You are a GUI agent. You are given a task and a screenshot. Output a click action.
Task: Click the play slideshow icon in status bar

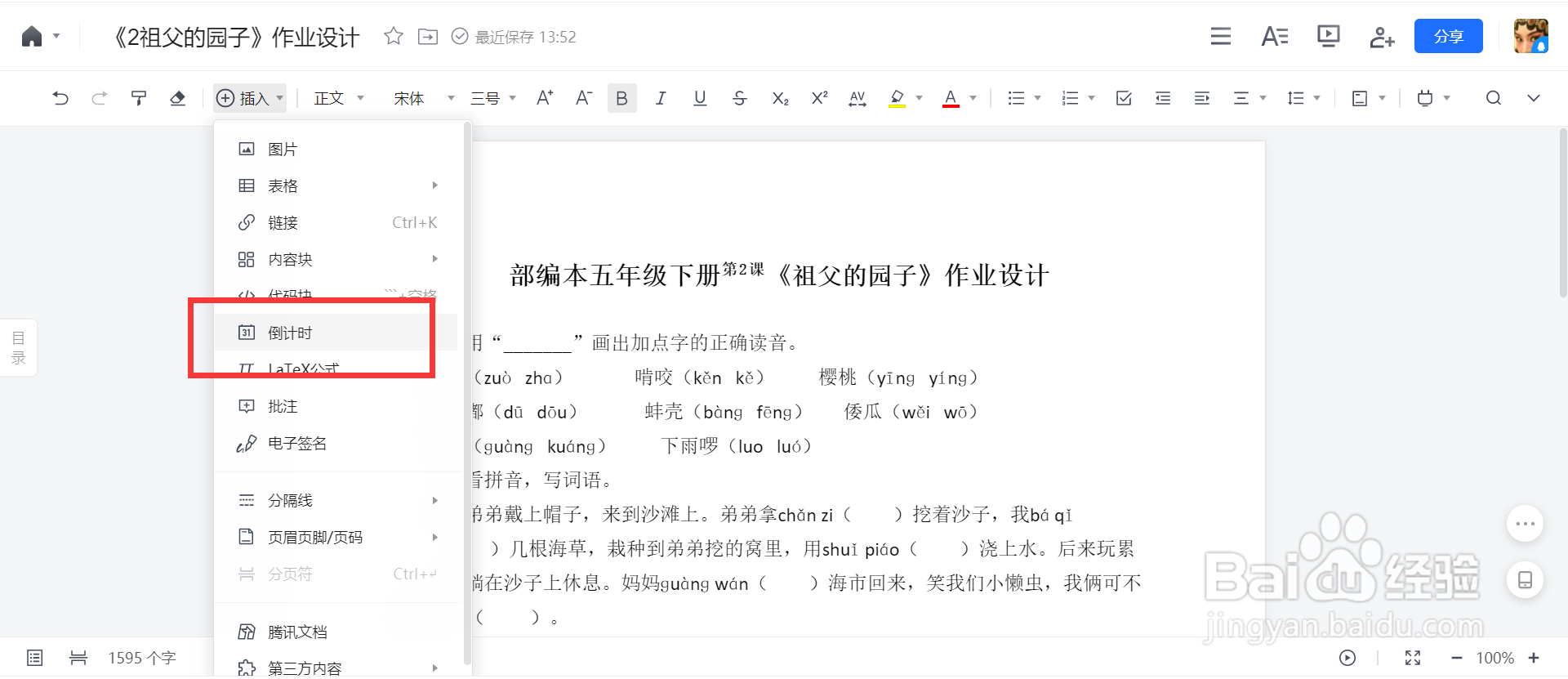(x=1347, y=658)
